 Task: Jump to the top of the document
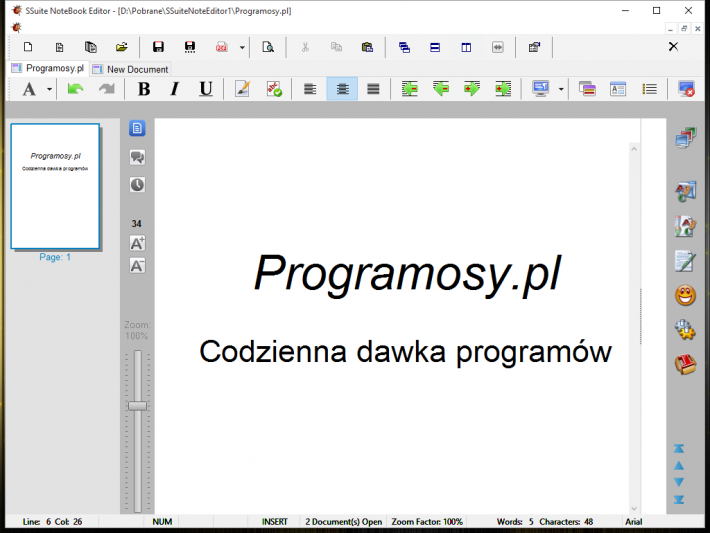click(x=679, y=449)
